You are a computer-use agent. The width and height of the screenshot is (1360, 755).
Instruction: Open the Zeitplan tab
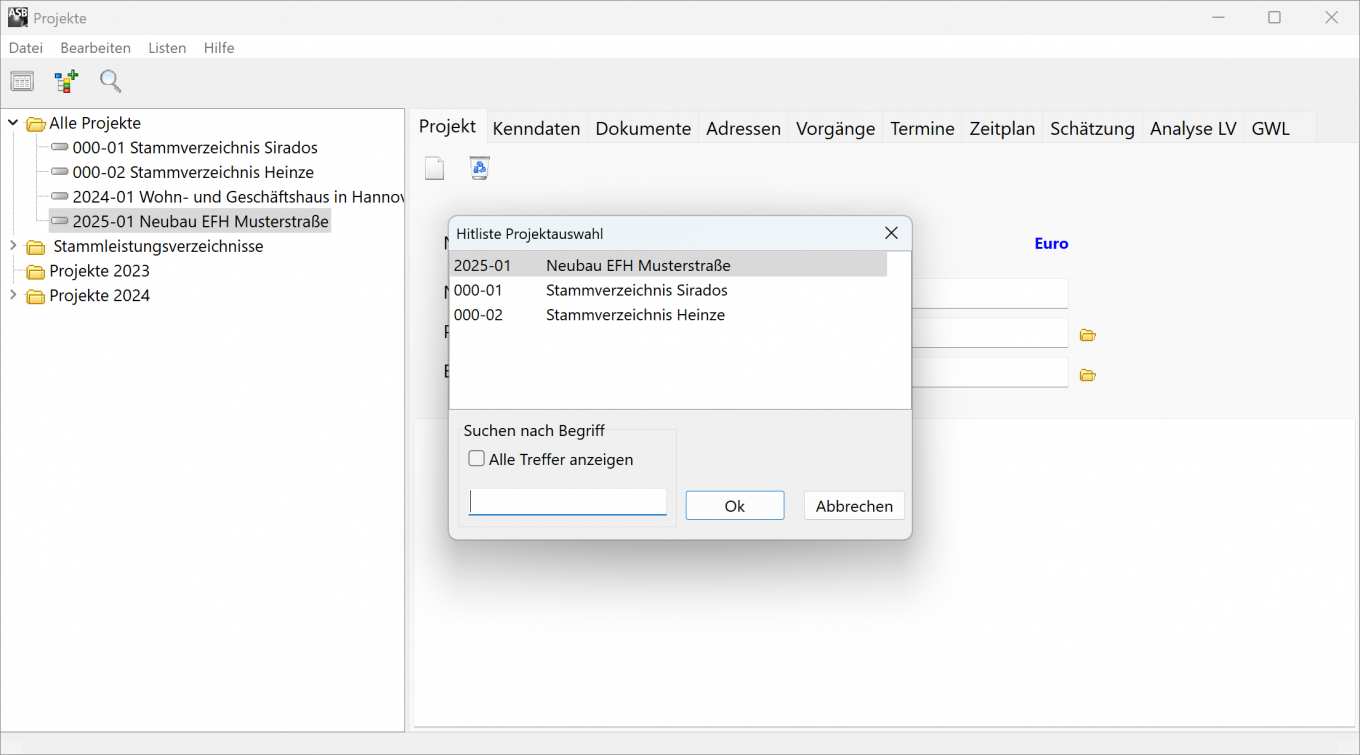[1002, 128]
